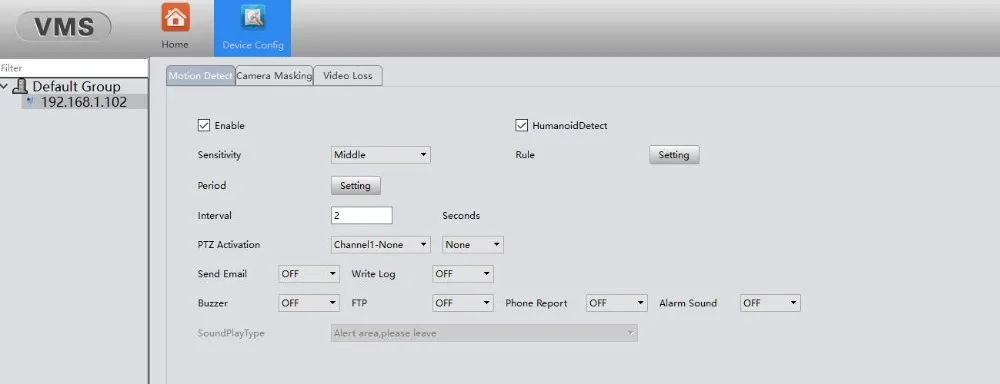This screenshot has height=384, width=1000.
Task: Toggle the HumanoidDetect checkbox
Action: click(521, 126)
